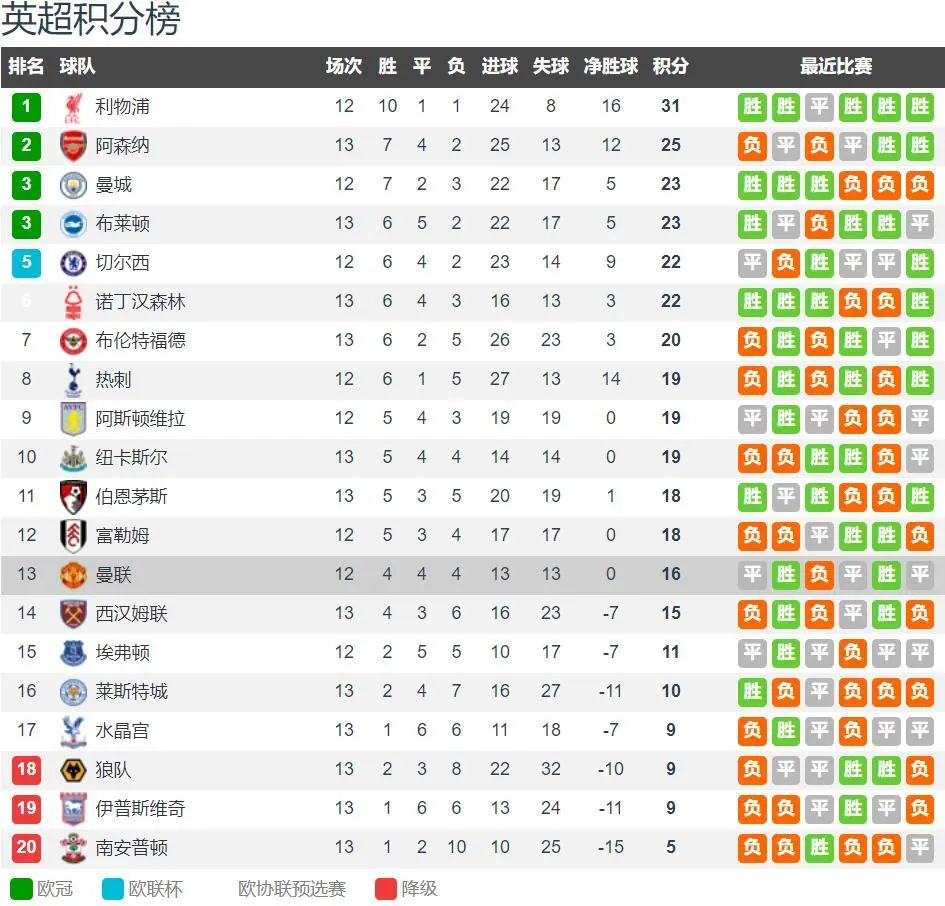Click the 净胜球 column header
This screenshot has height=906, width=945.
click(611, 66)
